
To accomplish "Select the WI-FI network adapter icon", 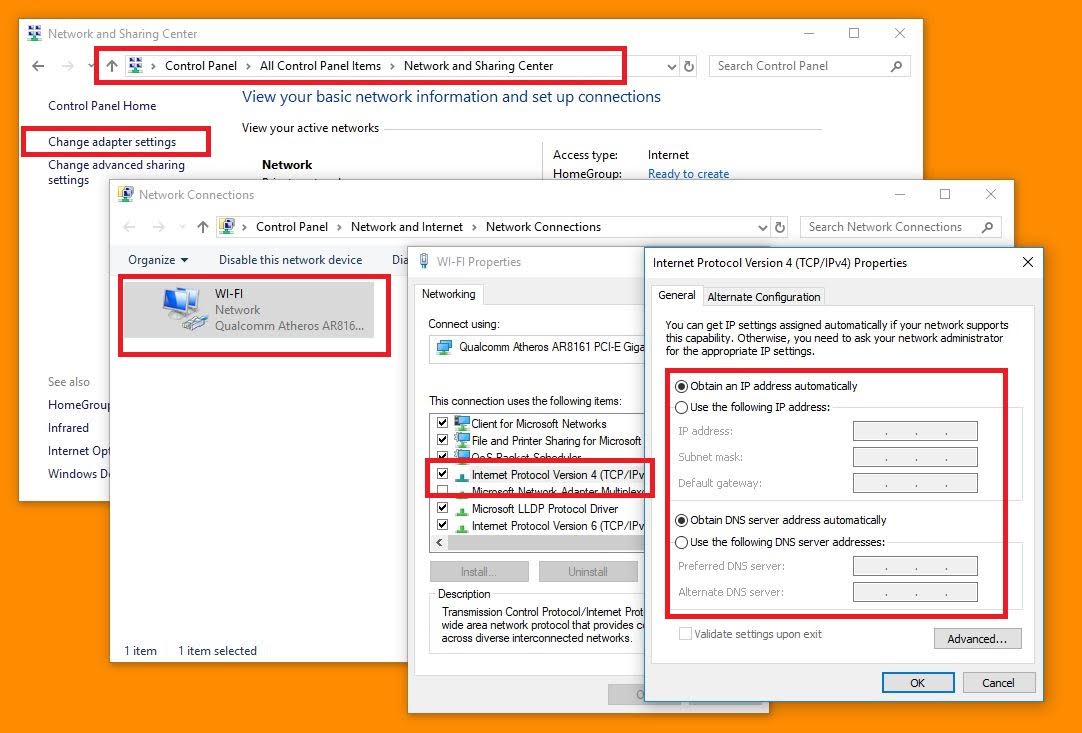I will point(184,309).
